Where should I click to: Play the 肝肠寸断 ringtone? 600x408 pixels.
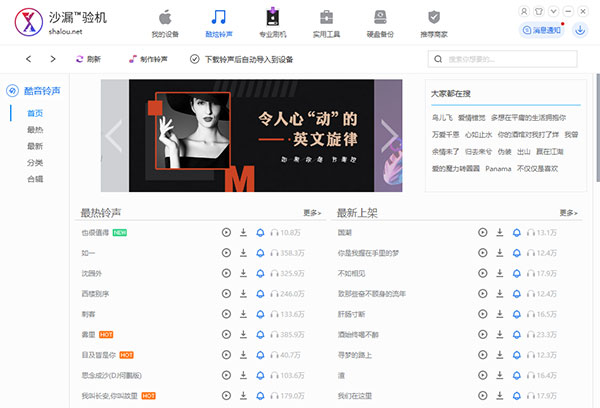[483, 314]
